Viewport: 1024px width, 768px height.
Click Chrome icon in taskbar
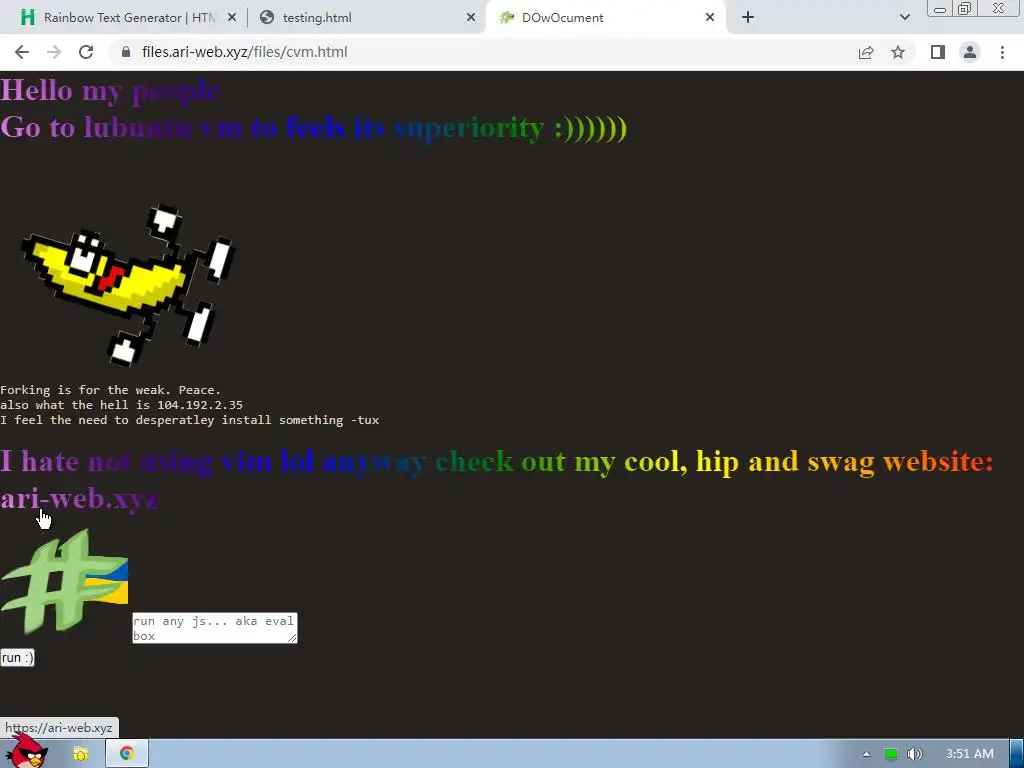pos(127,754)
